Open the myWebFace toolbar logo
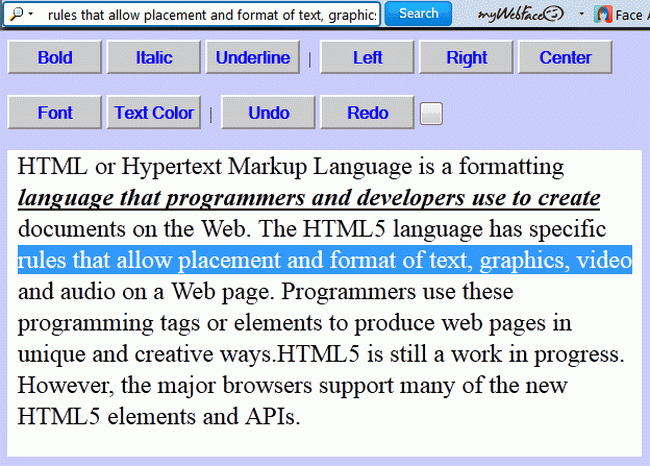Viewport: 650px width, 466px height. (x=521, y=15)
